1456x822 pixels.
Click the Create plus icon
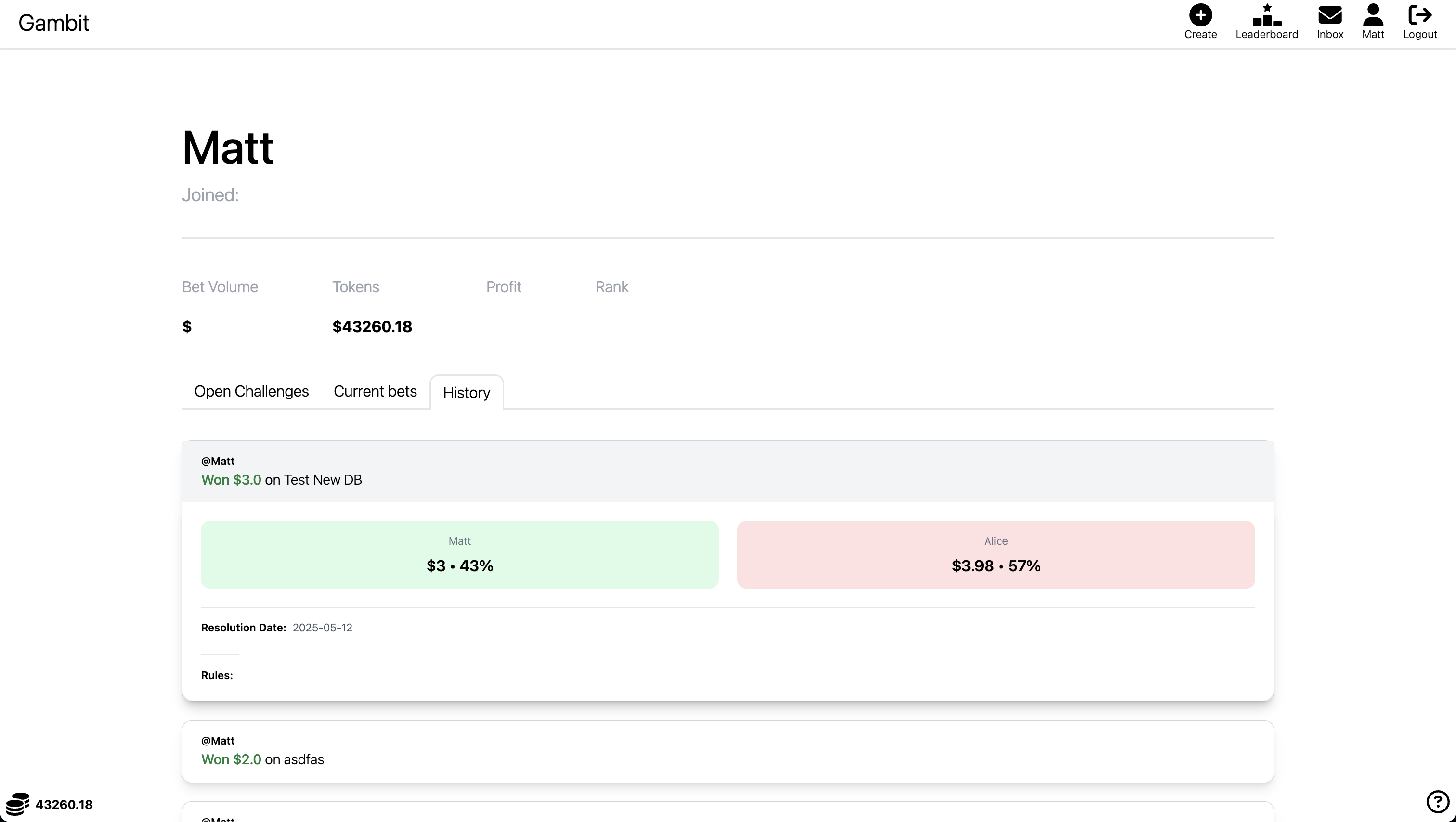point(1200,15)
